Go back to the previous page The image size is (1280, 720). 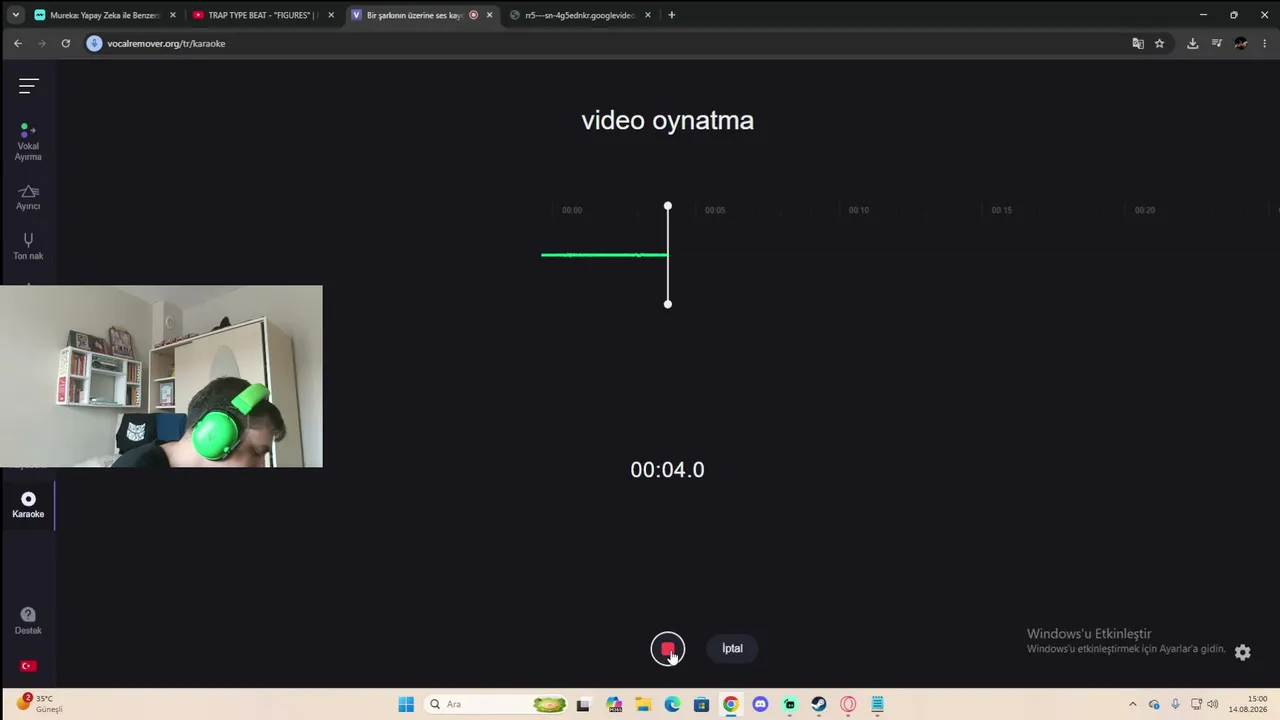point(18,43)
